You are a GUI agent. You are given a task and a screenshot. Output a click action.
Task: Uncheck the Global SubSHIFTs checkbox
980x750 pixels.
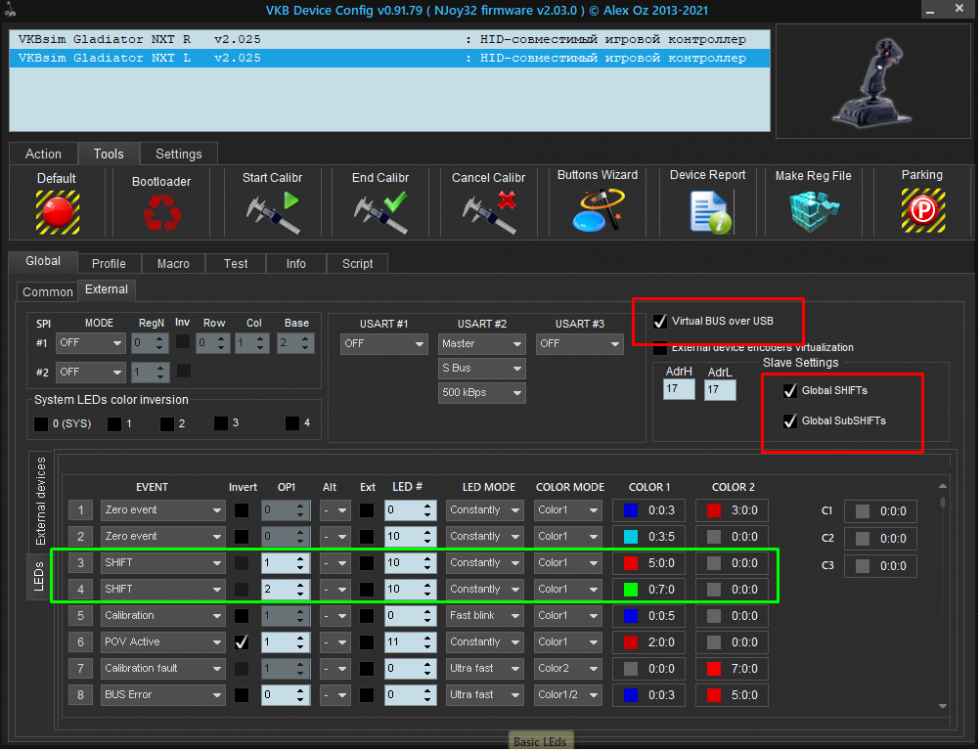point(790,421)
